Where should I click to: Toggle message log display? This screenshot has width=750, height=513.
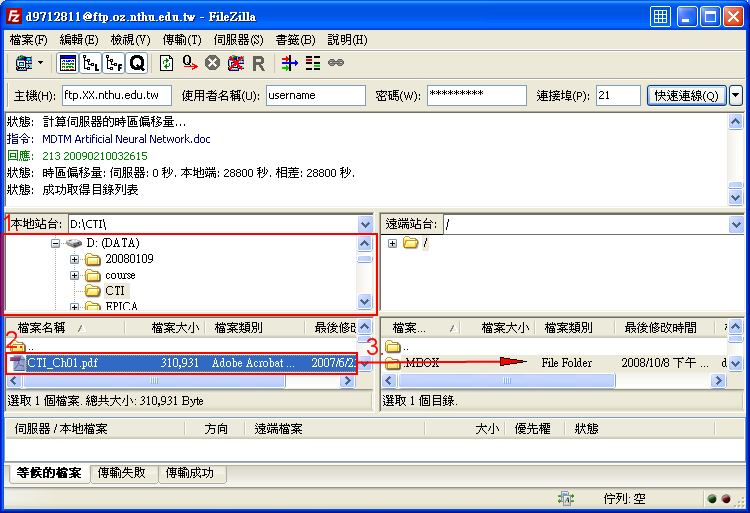click(x=68, y=63)
